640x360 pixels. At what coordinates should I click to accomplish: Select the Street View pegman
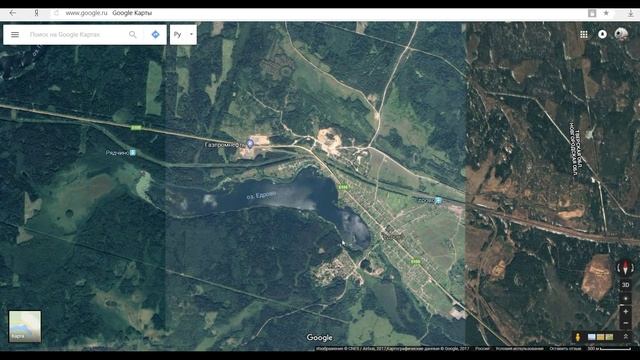click(578, 337)
